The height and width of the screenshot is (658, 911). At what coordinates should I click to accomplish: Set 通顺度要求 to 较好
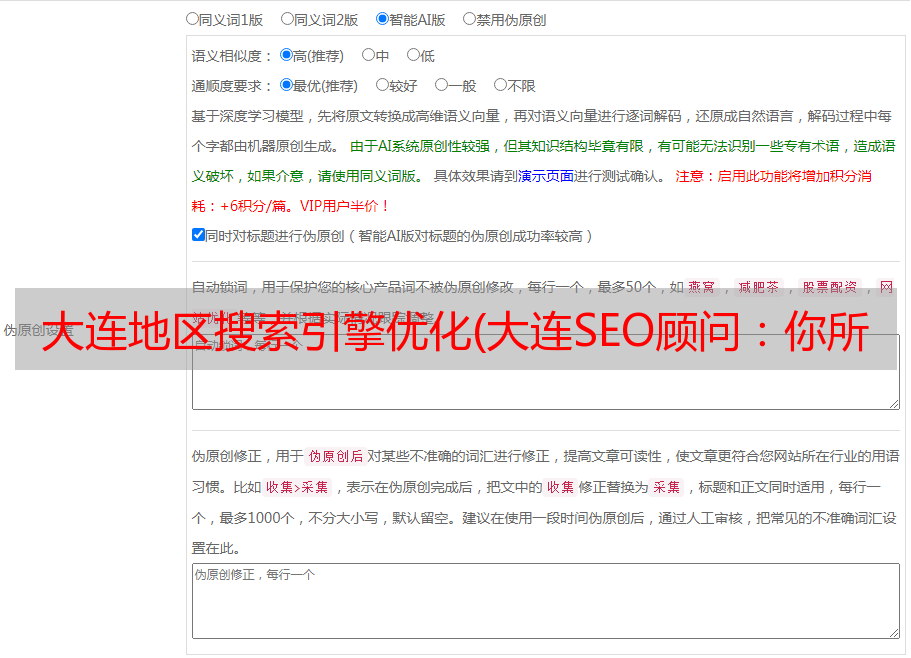(x=382, y=85)
